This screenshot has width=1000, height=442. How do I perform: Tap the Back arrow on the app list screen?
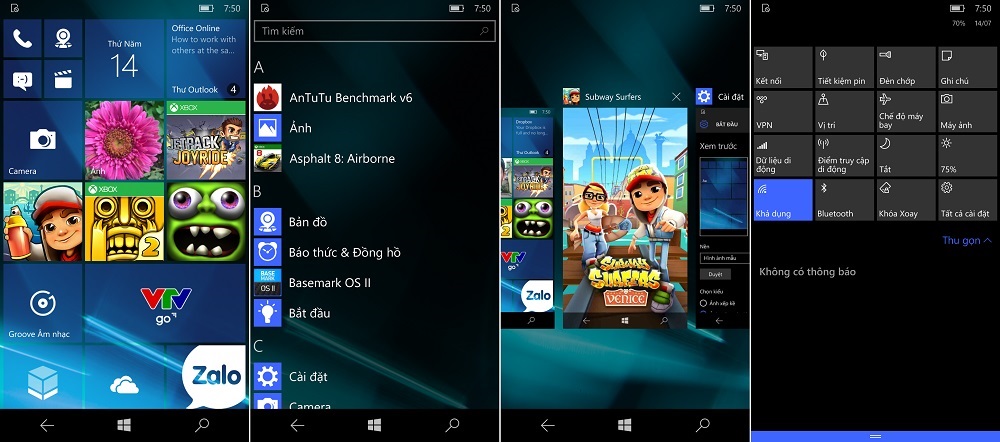pyautogui.click(x=297, y=425)
